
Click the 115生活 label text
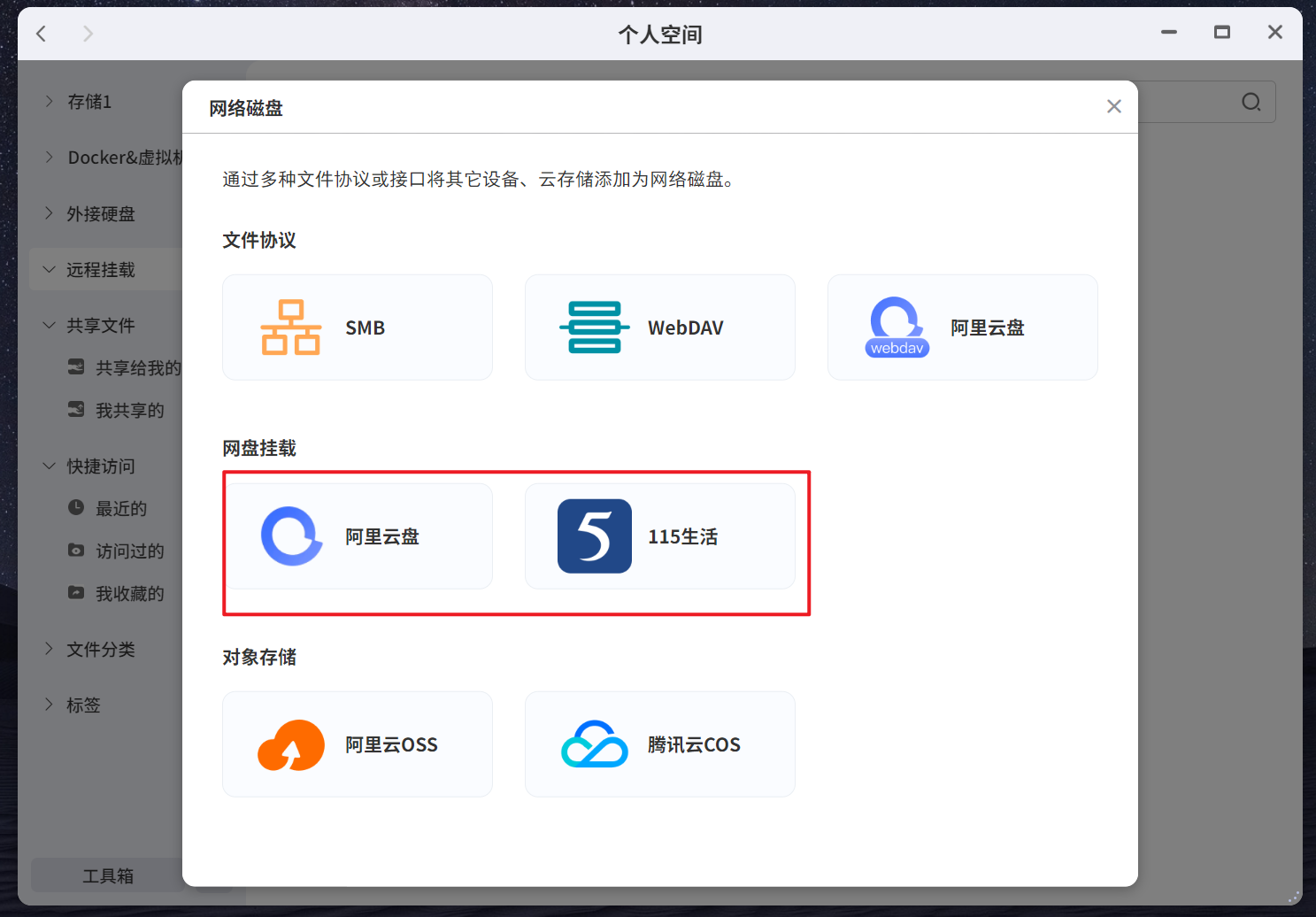(x=683, y=536)
